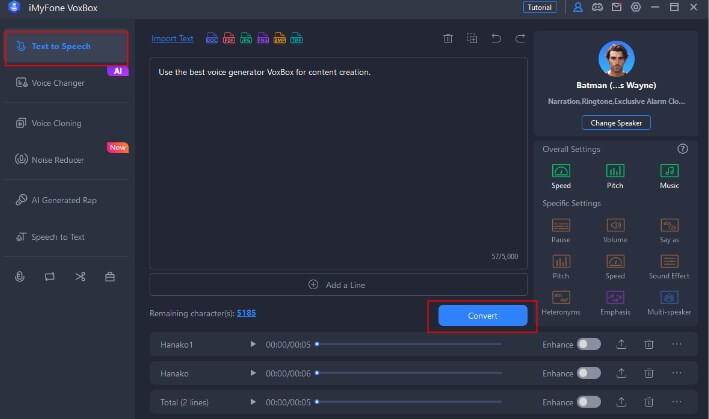Open more options for Hanako1 track
Viewport: 709px width, 419px height.
tap(676, 344)
